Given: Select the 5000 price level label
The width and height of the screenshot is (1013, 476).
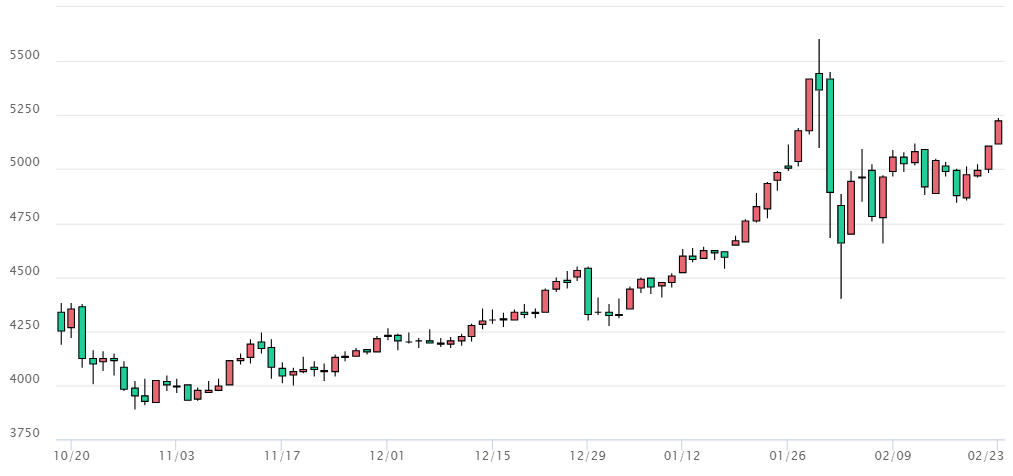Looking at the screenshot, I should 23,163.
